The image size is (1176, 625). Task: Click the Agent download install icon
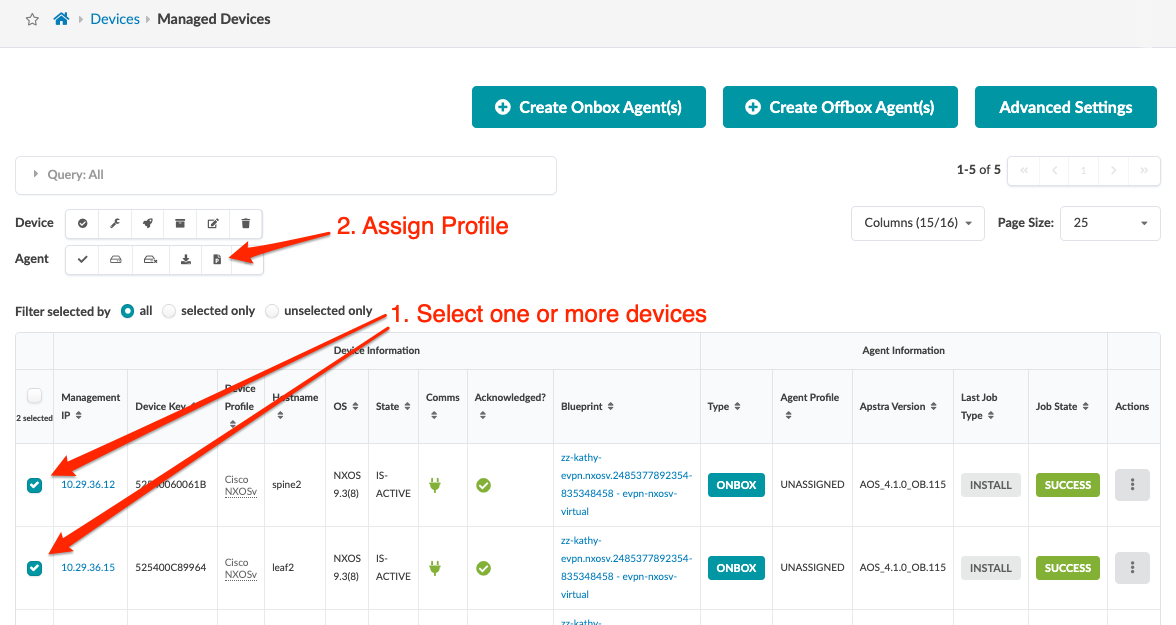pos(186,260)
